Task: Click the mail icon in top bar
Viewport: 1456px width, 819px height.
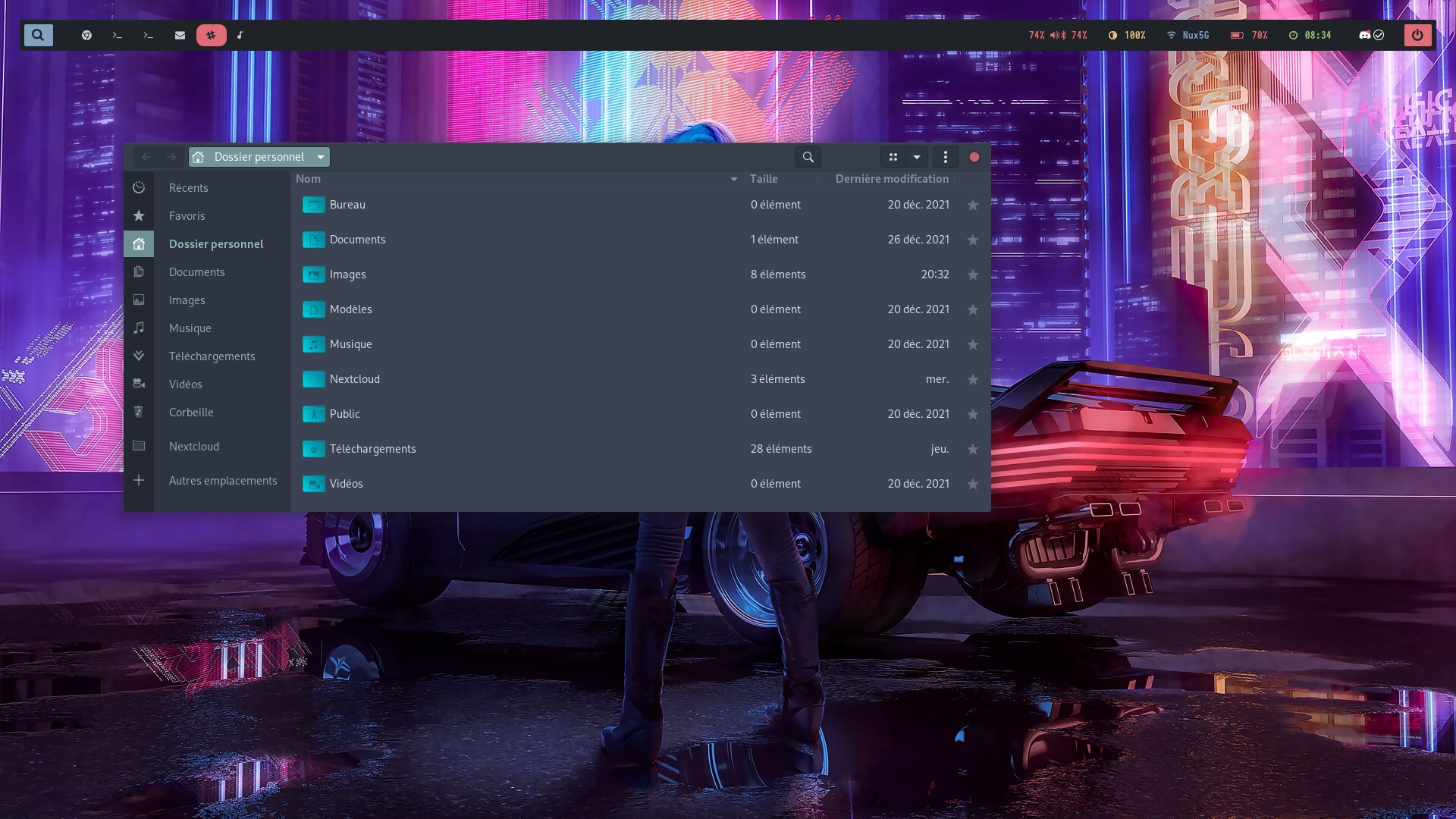Action: 180,35
